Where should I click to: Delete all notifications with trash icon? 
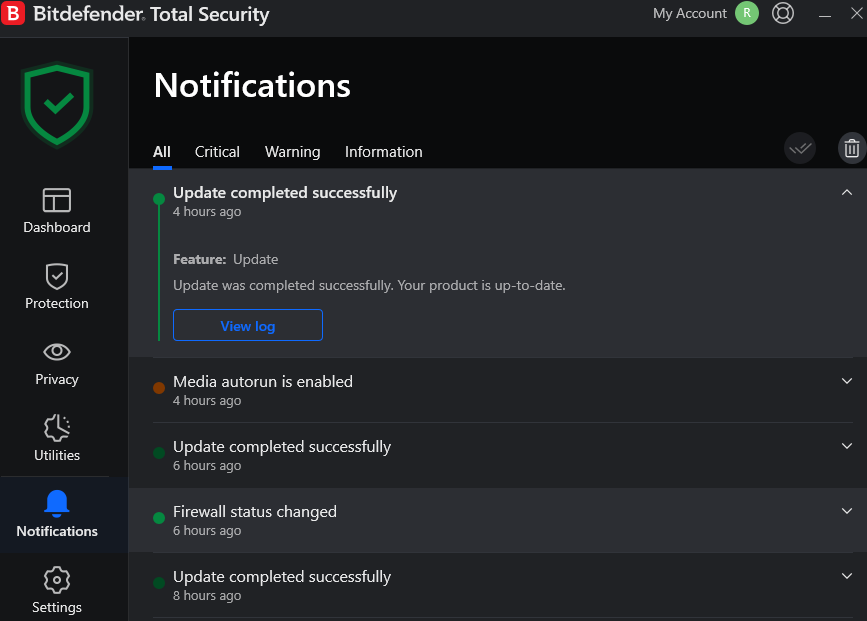coord(852,148)
